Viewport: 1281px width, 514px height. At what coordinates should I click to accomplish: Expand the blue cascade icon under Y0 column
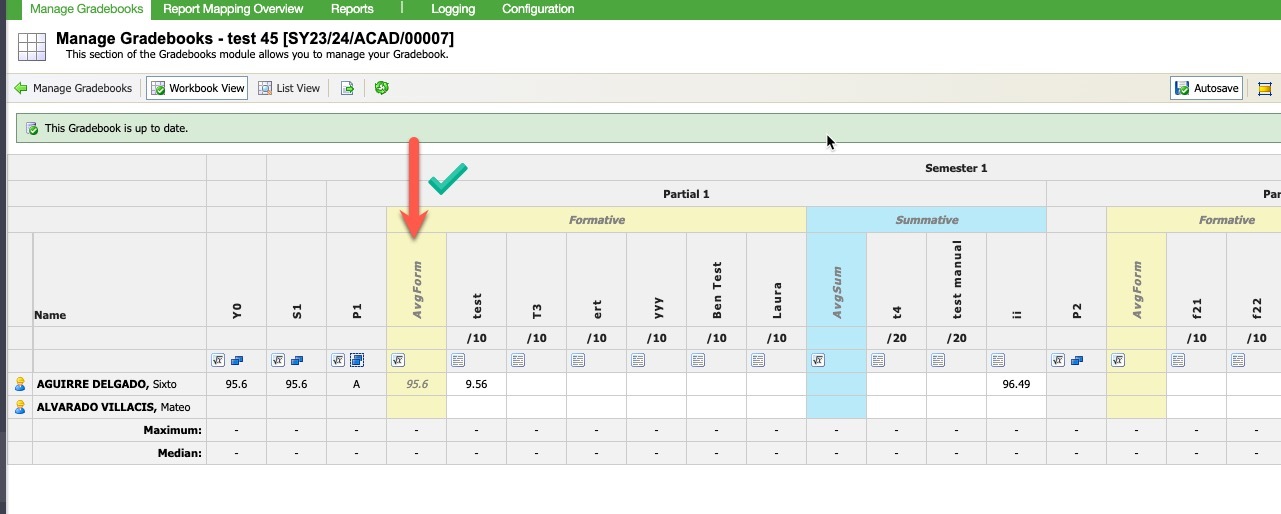pos(237,360)
